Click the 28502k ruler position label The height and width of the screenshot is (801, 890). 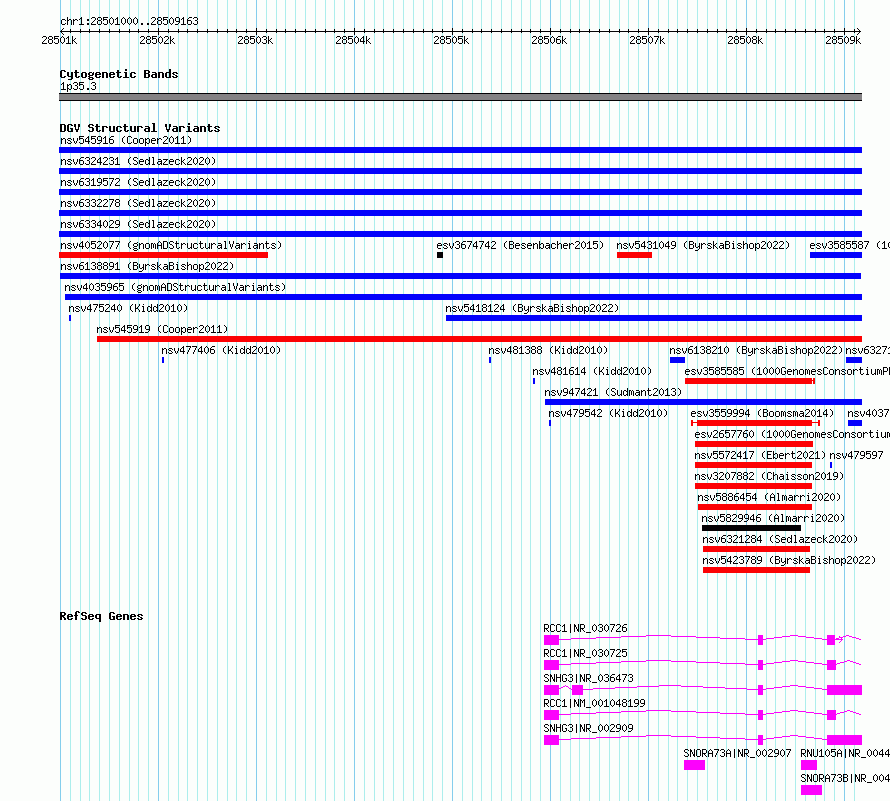point(157,40)
